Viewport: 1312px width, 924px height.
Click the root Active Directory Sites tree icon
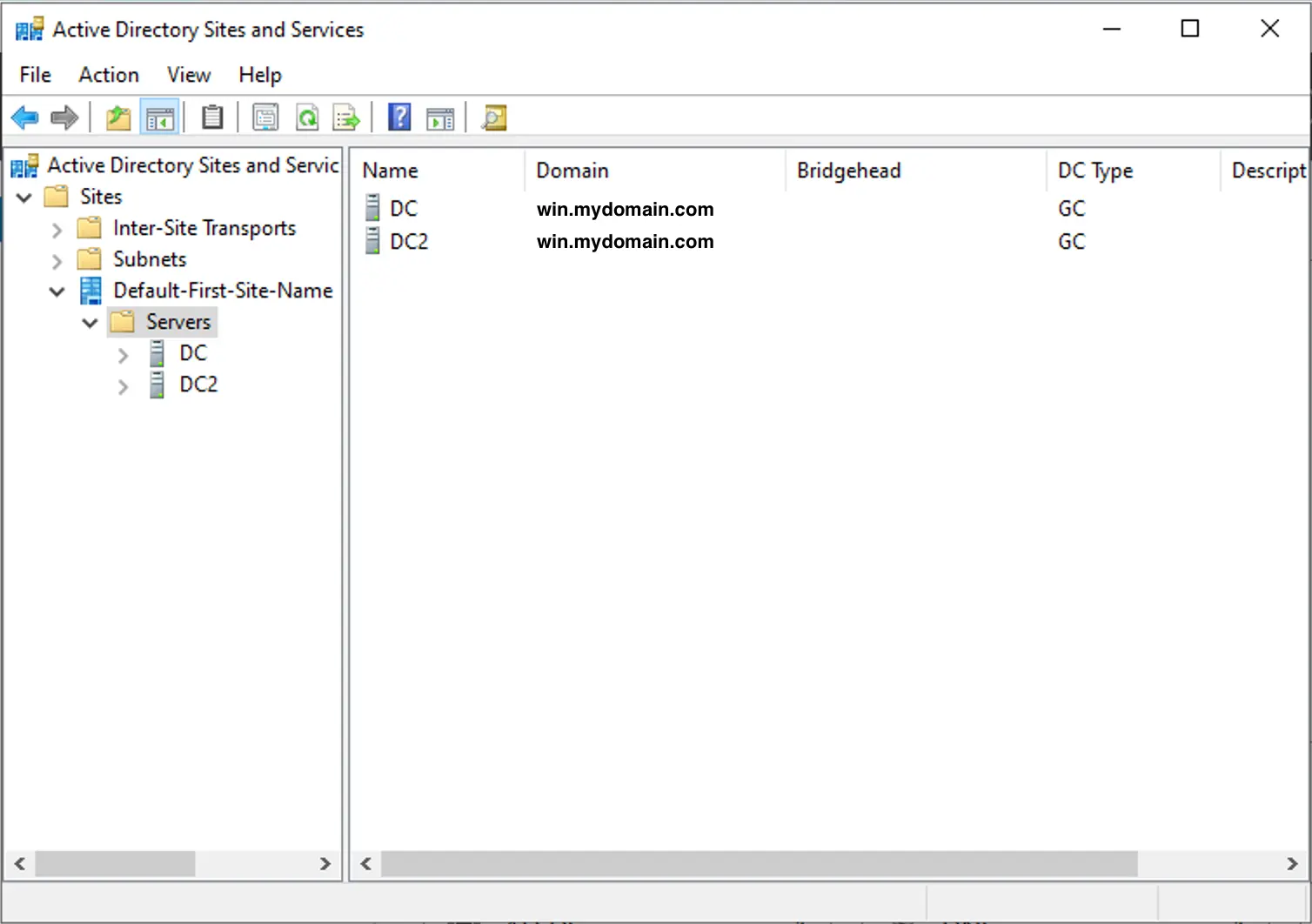24,165
